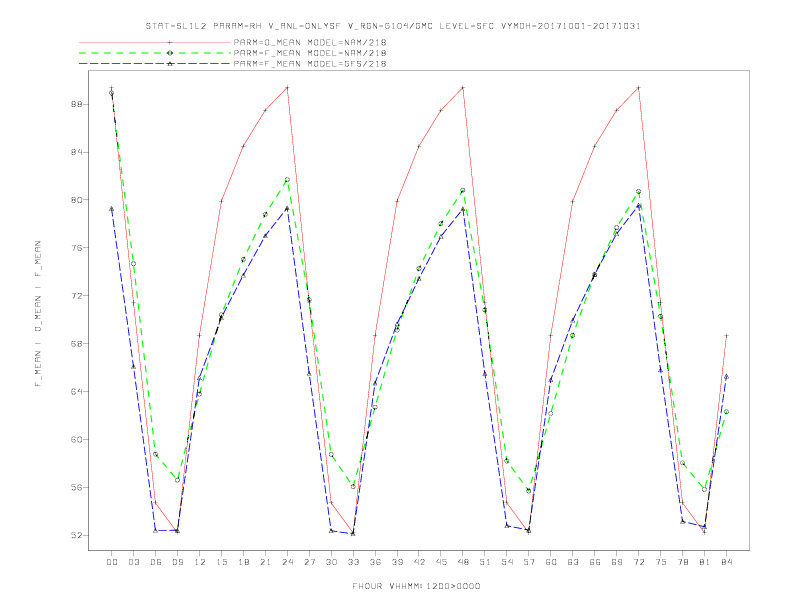Click y-axis tick label 56
Screen dimensions: 792x612
[x=77, y=487]
